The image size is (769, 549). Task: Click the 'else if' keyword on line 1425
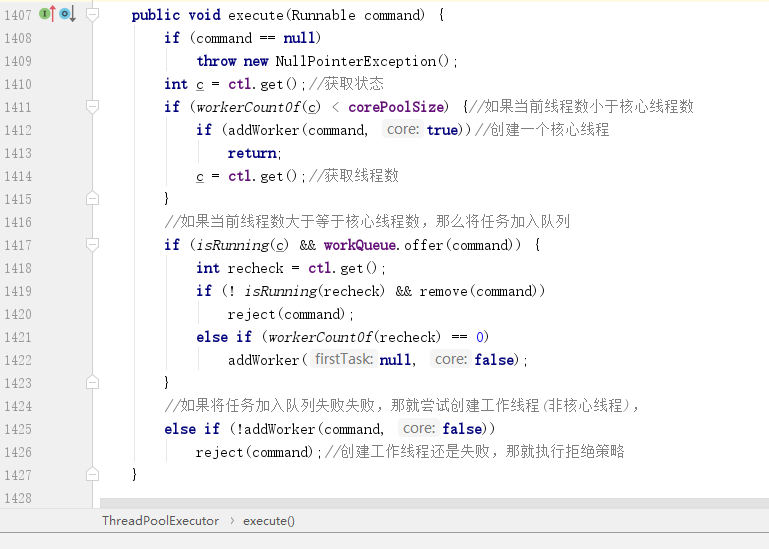[x=192, y=429]
